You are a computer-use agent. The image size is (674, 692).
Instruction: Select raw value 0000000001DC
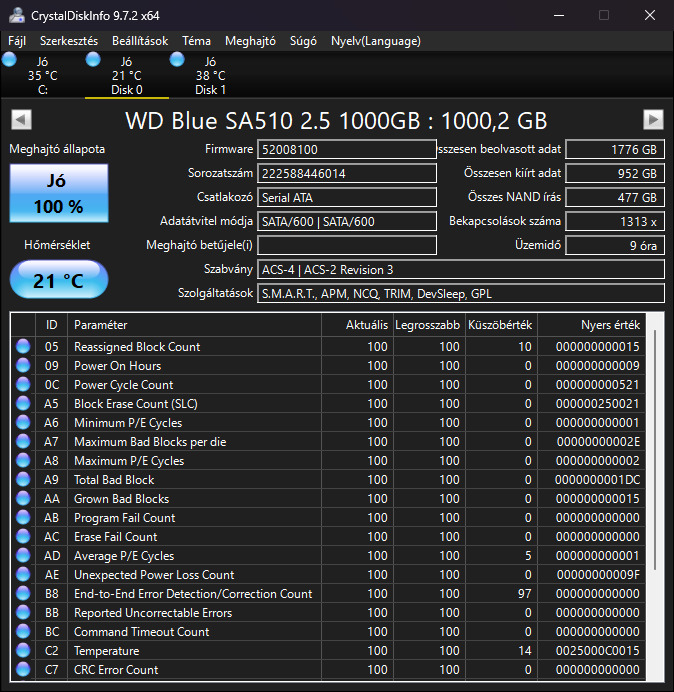598,480
